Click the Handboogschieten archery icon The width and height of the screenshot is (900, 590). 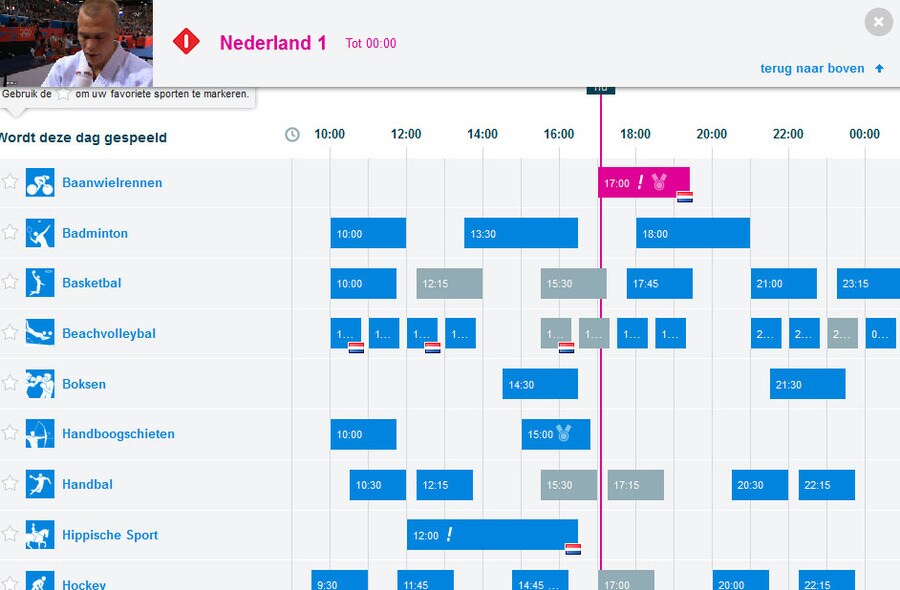click(x=40, y=434)
